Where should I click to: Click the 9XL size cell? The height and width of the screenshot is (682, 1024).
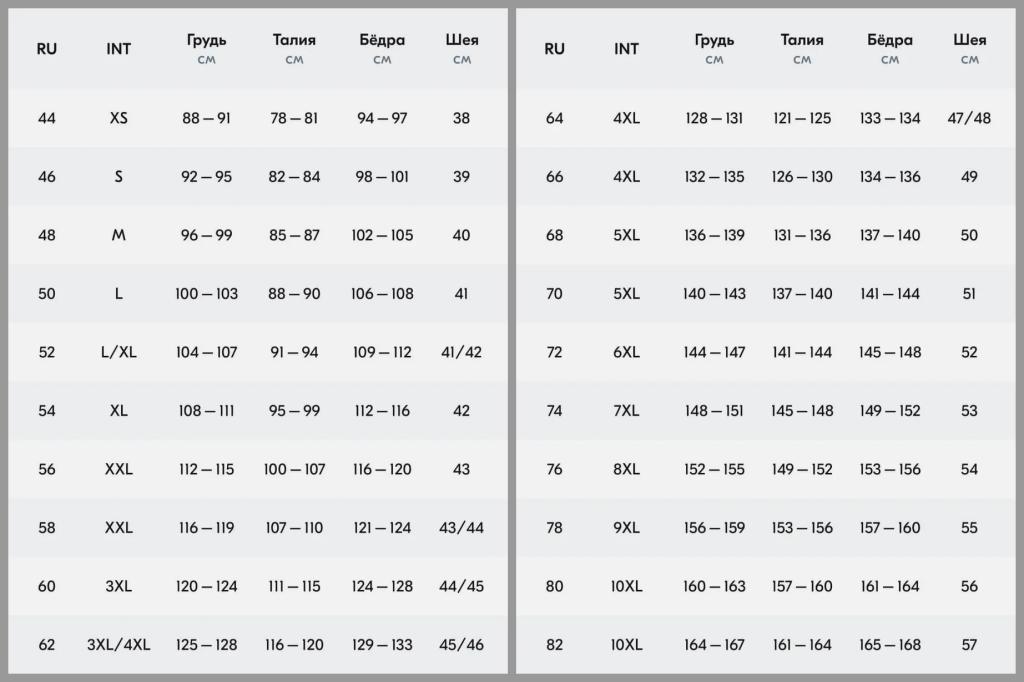click(626, 528)
